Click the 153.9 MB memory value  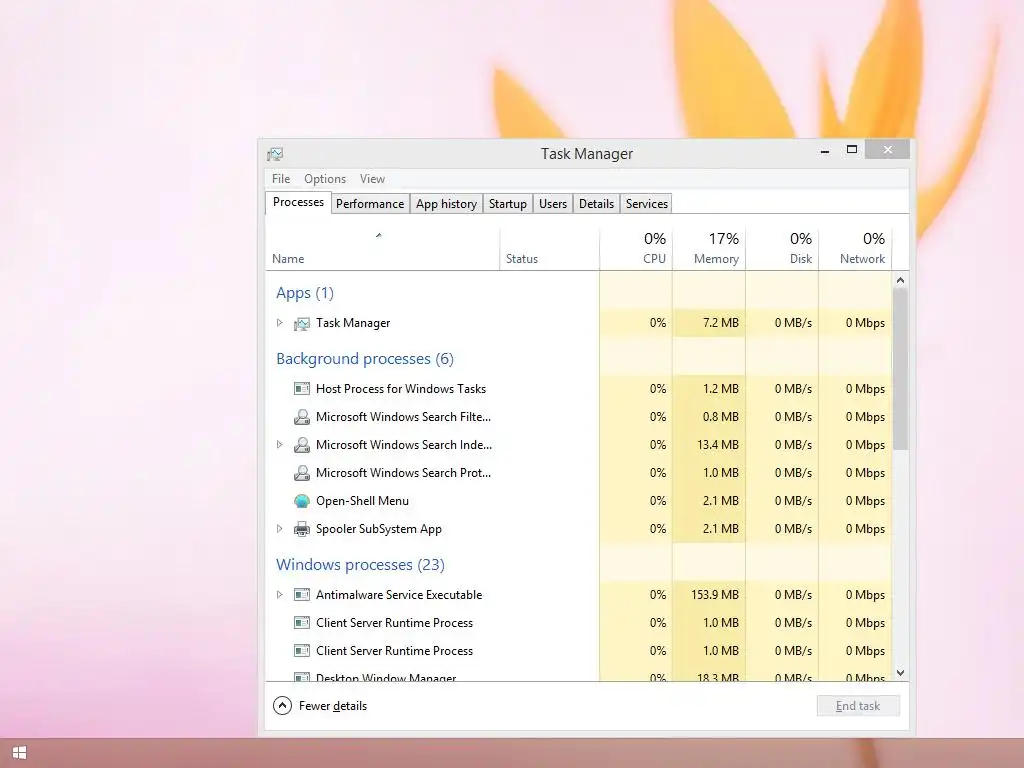[715, 595]
